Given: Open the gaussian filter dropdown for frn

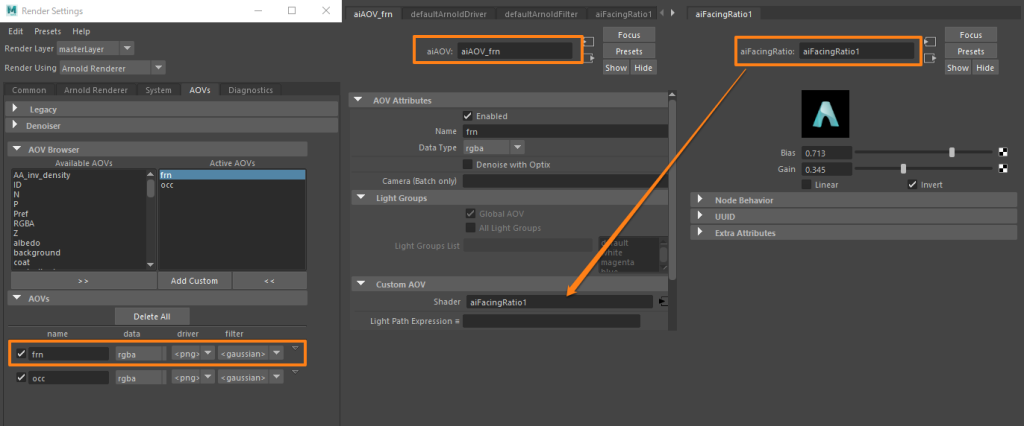Looking at the screenshot, I should pos(251,353).
